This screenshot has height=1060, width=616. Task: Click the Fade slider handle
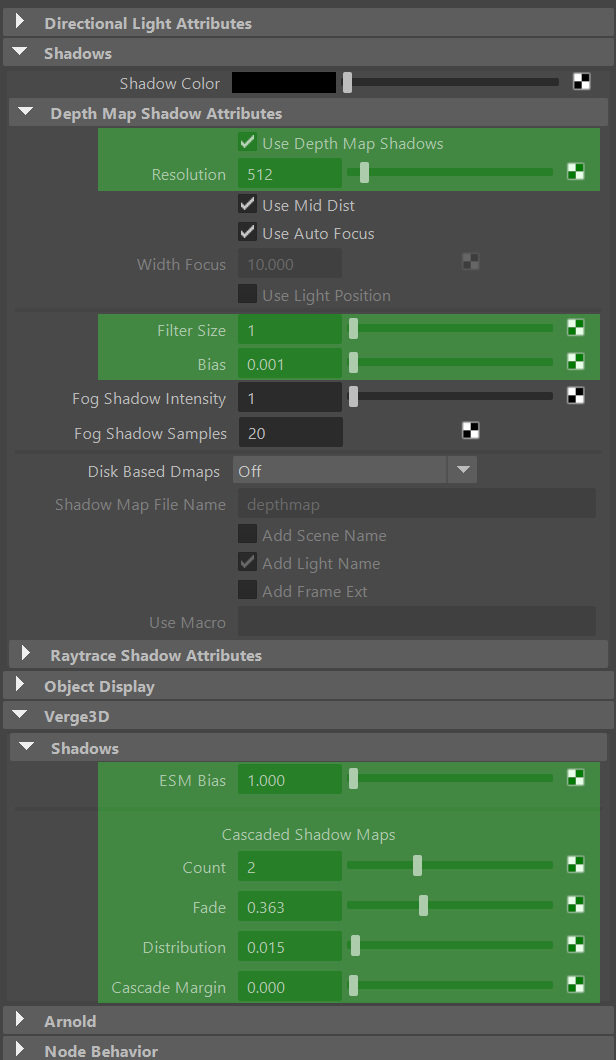coord(423,905)
